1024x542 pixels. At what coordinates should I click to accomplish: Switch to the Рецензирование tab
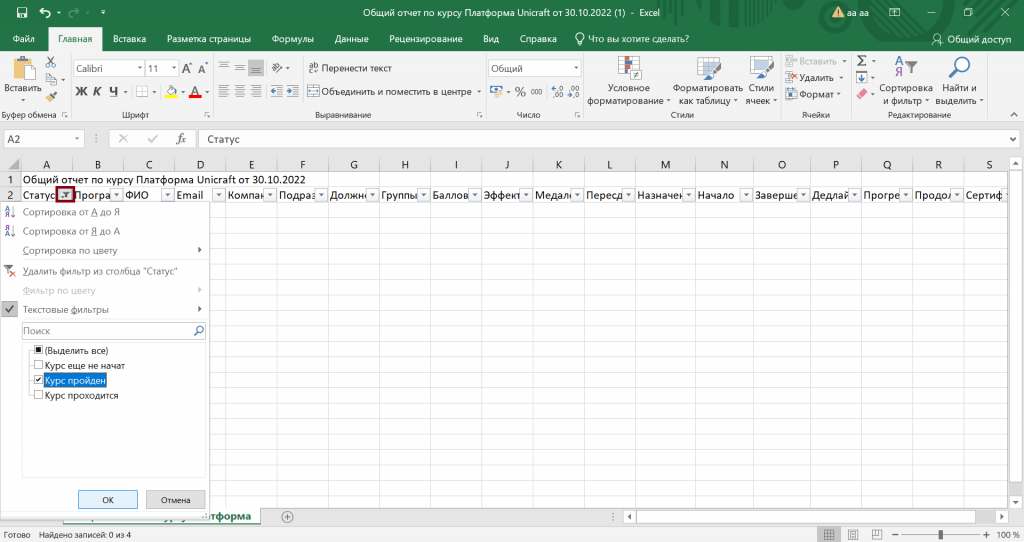pyautogui.click(x=426, y=39)
